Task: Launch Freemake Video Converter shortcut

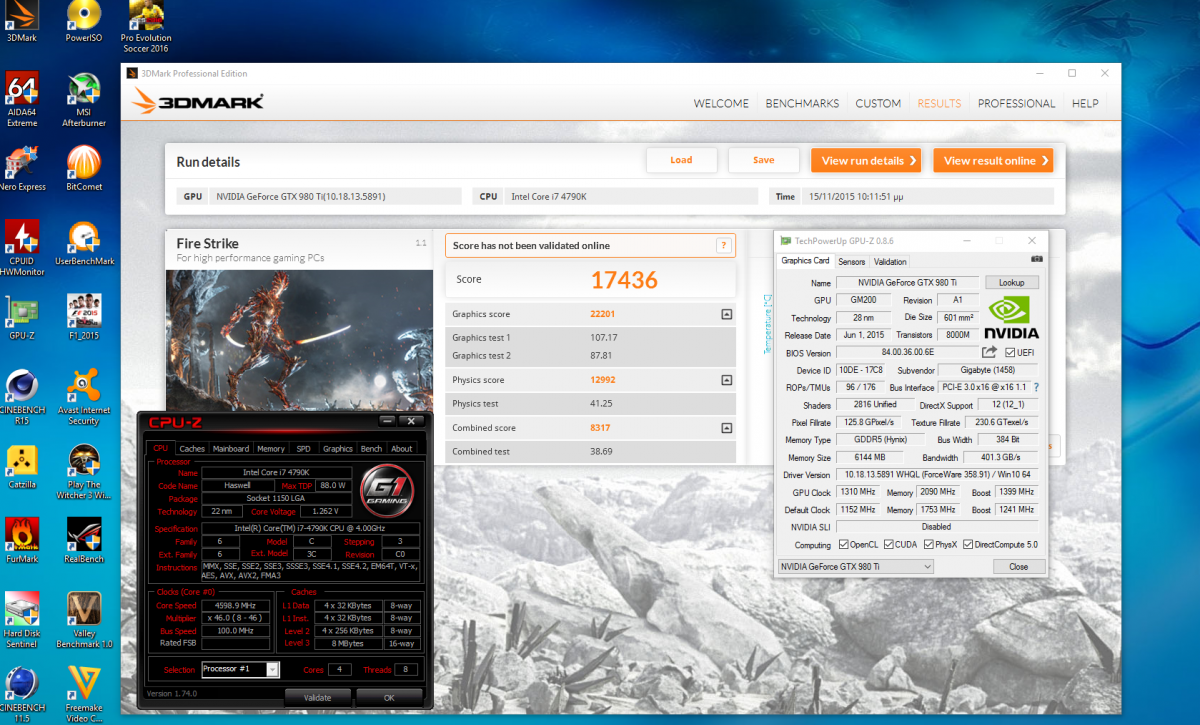Action: (84, 694)
